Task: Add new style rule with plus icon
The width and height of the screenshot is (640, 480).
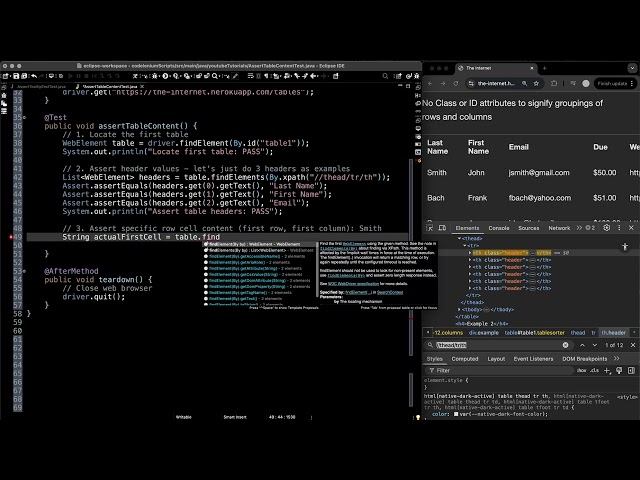Action: (x=607, y=370)
